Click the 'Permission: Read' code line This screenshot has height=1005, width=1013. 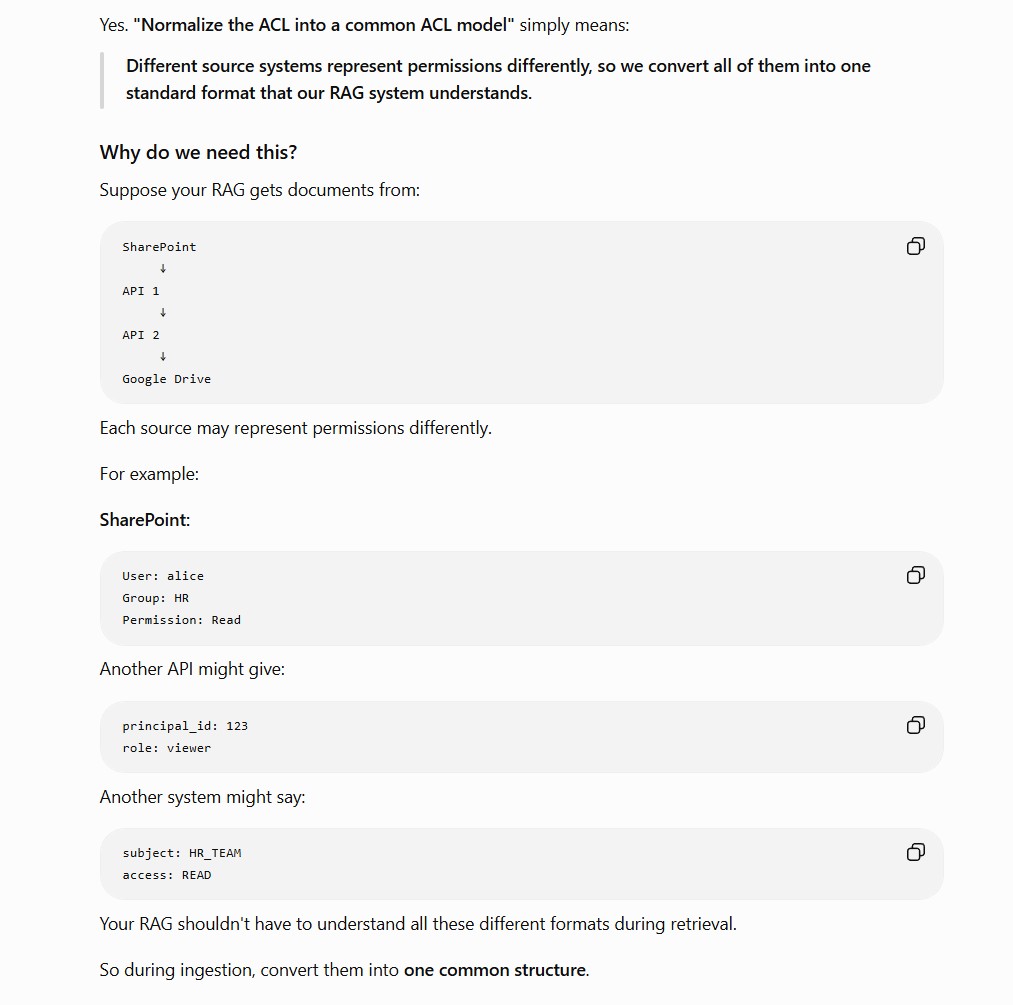[182, 620]
